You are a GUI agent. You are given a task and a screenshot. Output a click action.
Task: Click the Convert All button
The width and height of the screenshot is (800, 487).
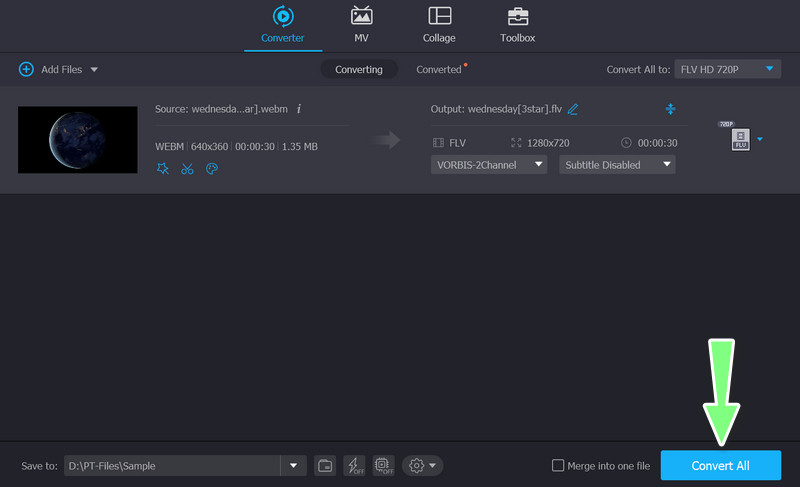coord(720,466)
